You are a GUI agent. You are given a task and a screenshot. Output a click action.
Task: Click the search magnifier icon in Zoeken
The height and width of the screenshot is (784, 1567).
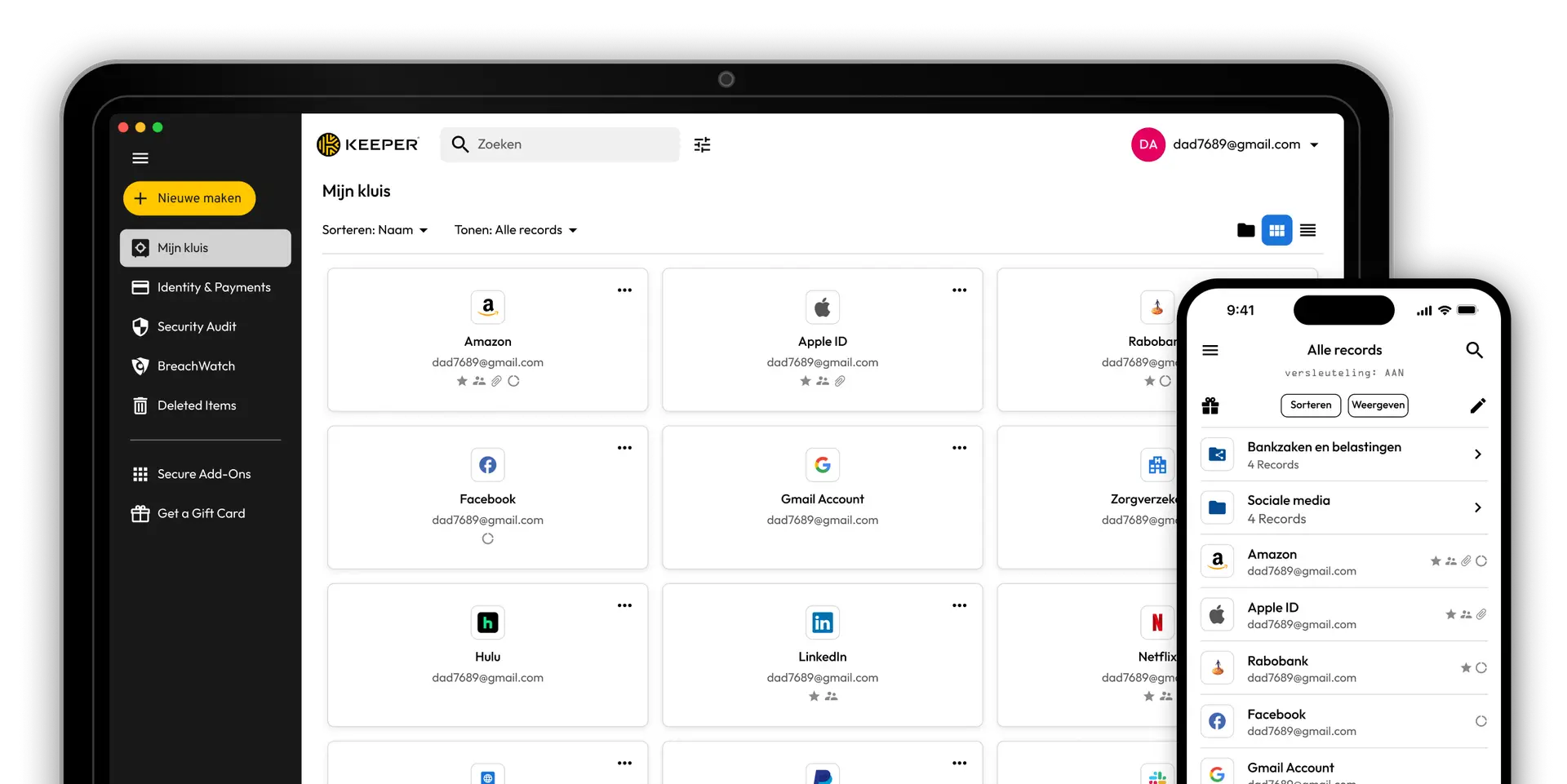[460, 144]
